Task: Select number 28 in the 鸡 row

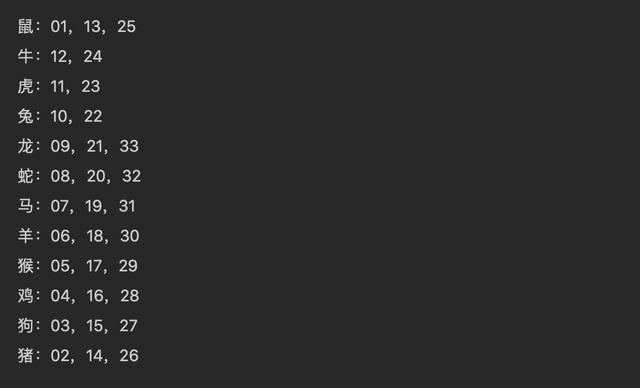Action: (x=130, y=296)
